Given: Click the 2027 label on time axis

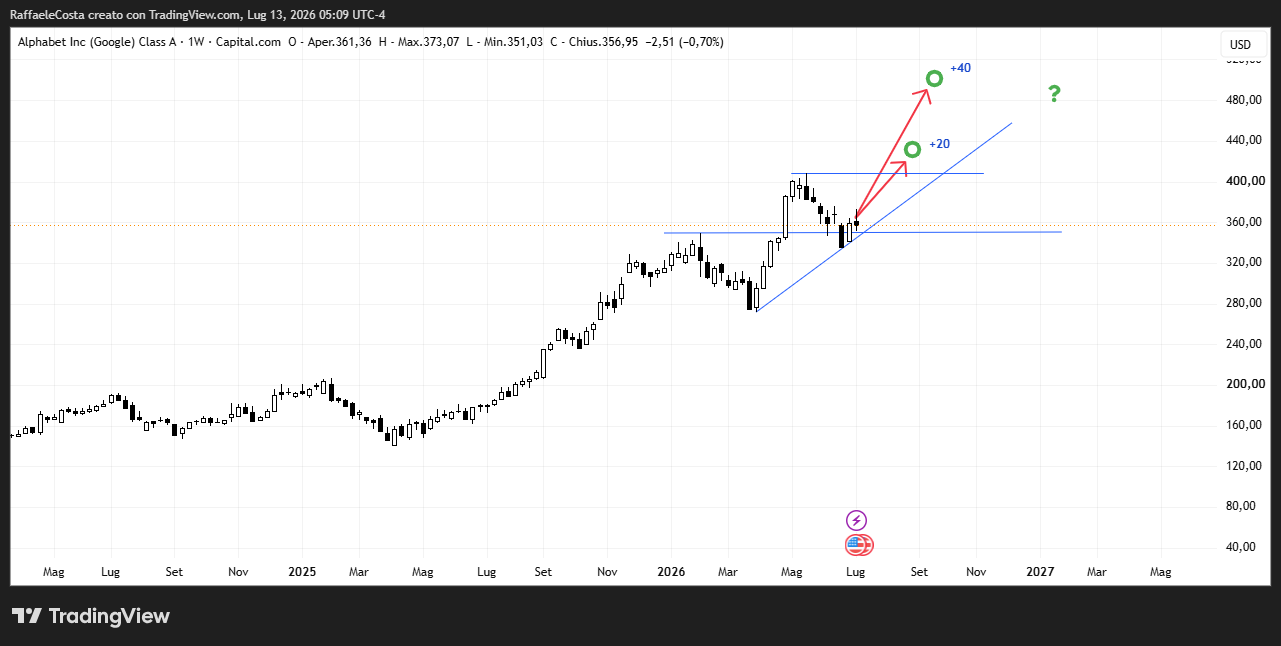Looking at the screenshot, I should coord(1040,572).
